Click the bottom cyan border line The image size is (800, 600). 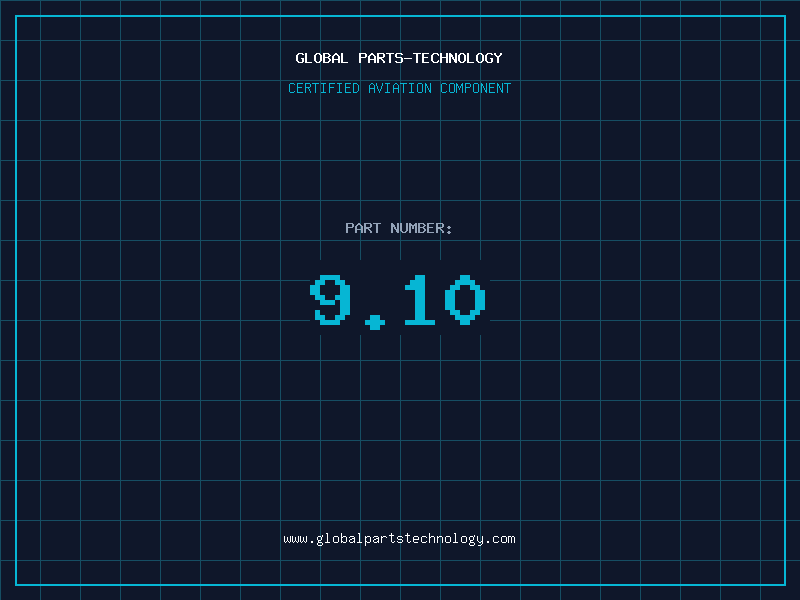401,585
